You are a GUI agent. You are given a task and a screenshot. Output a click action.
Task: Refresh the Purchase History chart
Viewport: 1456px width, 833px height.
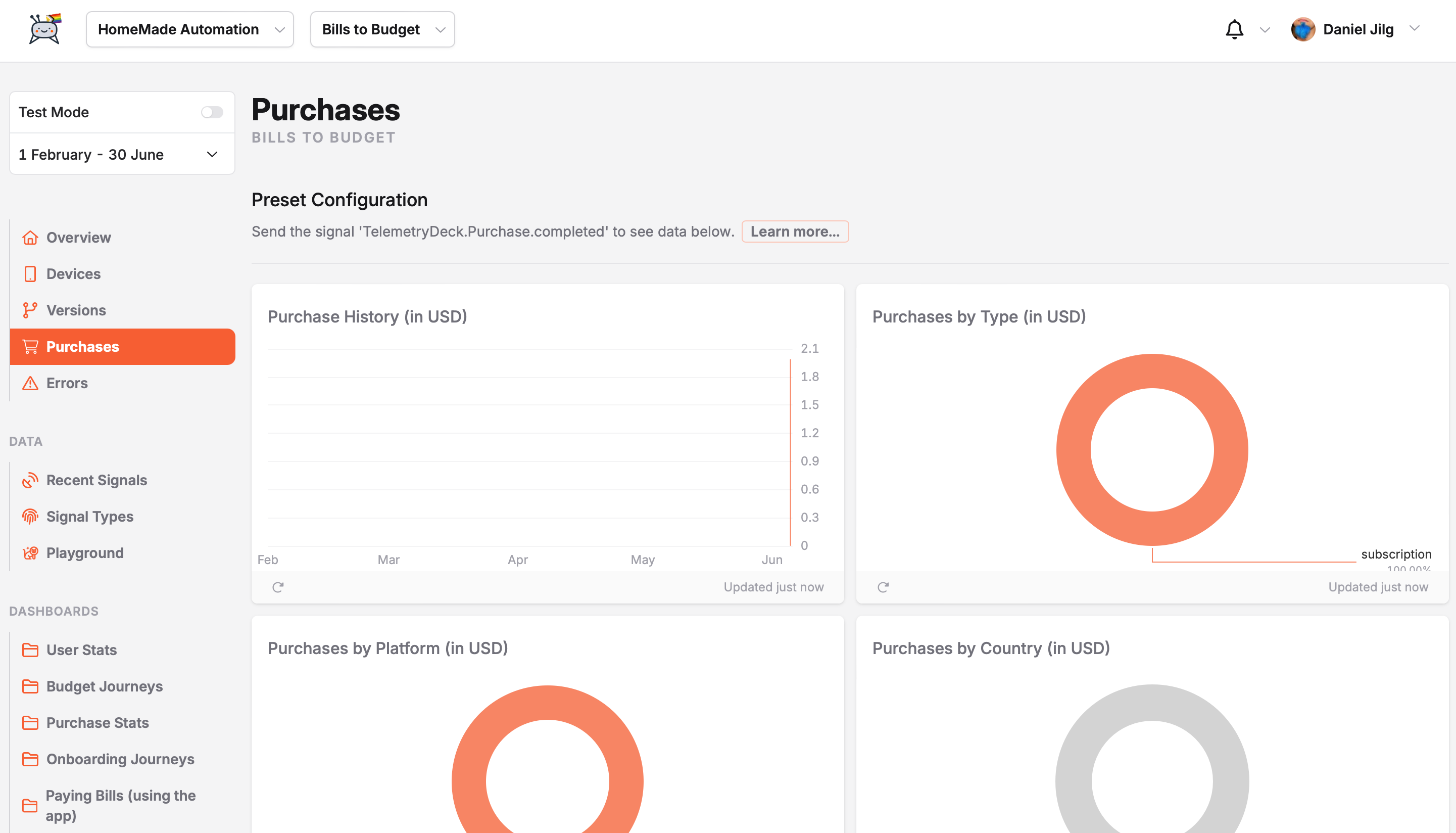(x=278, y=587)
